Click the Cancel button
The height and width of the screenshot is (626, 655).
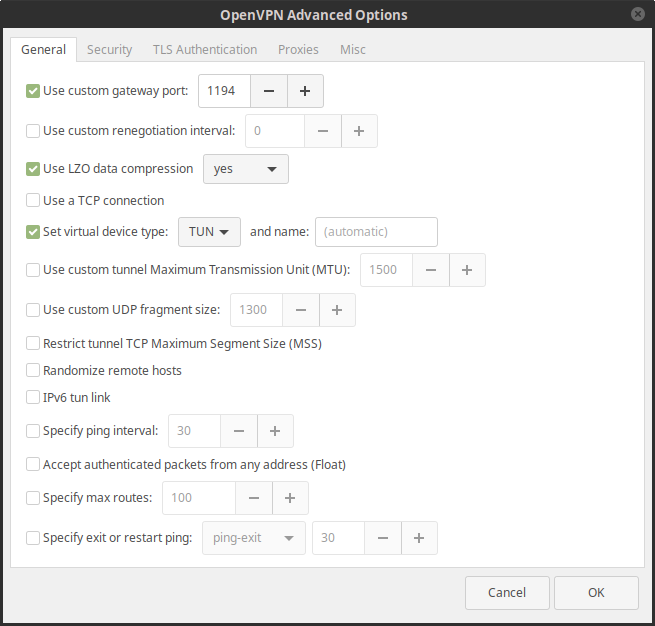pos(507,593)
